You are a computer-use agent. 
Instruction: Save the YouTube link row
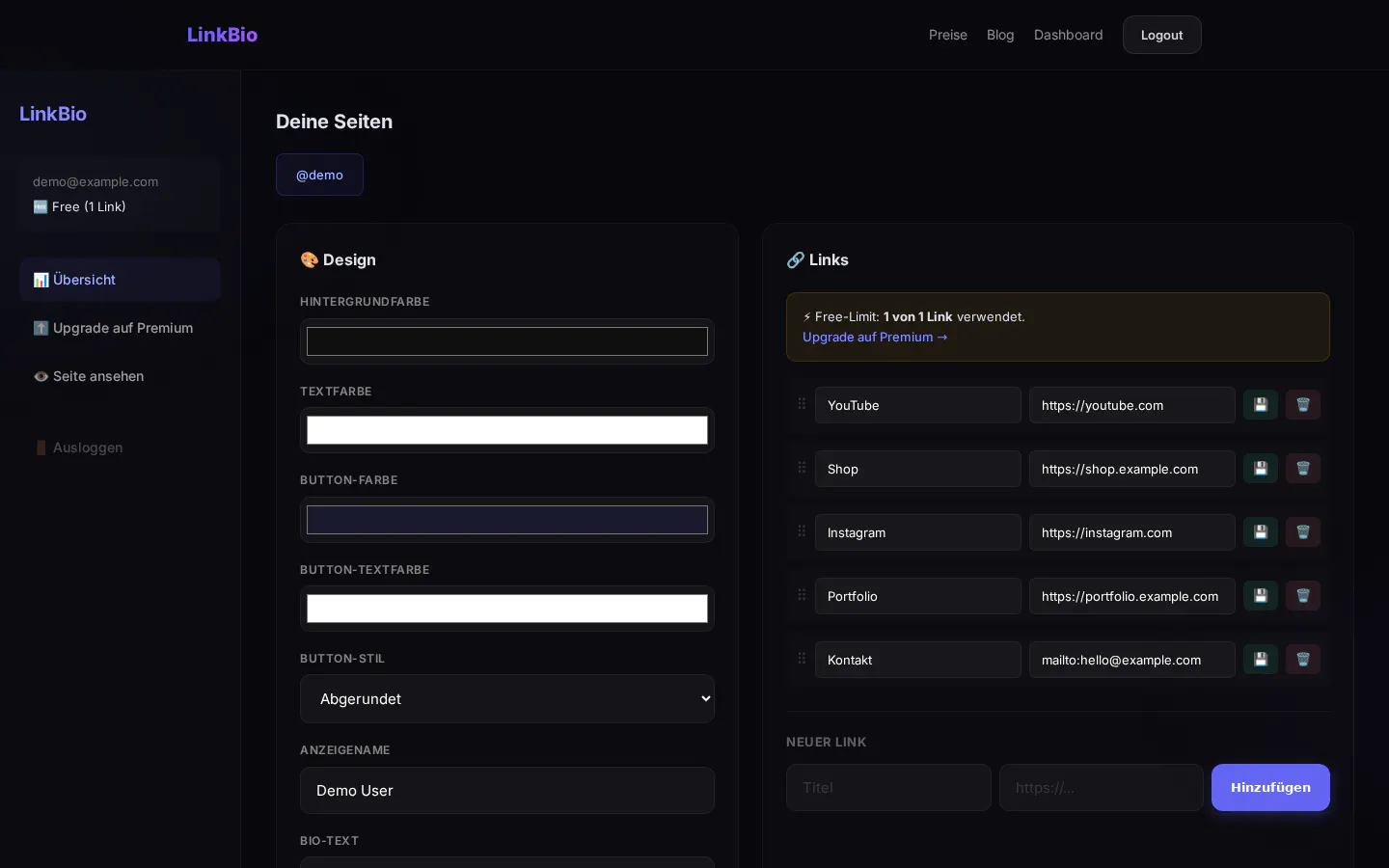(1261, 405)
